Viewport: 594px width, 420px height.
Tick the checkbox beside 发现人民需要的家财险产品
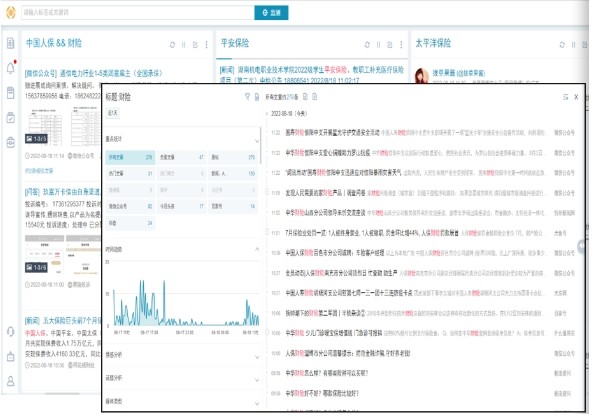pos(267,193)
